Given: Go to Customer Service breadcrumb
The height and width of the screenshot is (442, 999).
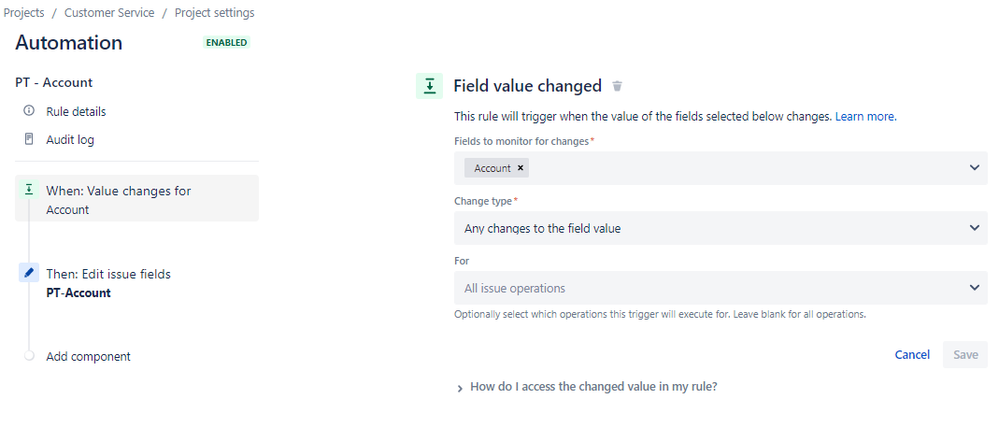Looking at the screenshot, I should tap(110, 13).
